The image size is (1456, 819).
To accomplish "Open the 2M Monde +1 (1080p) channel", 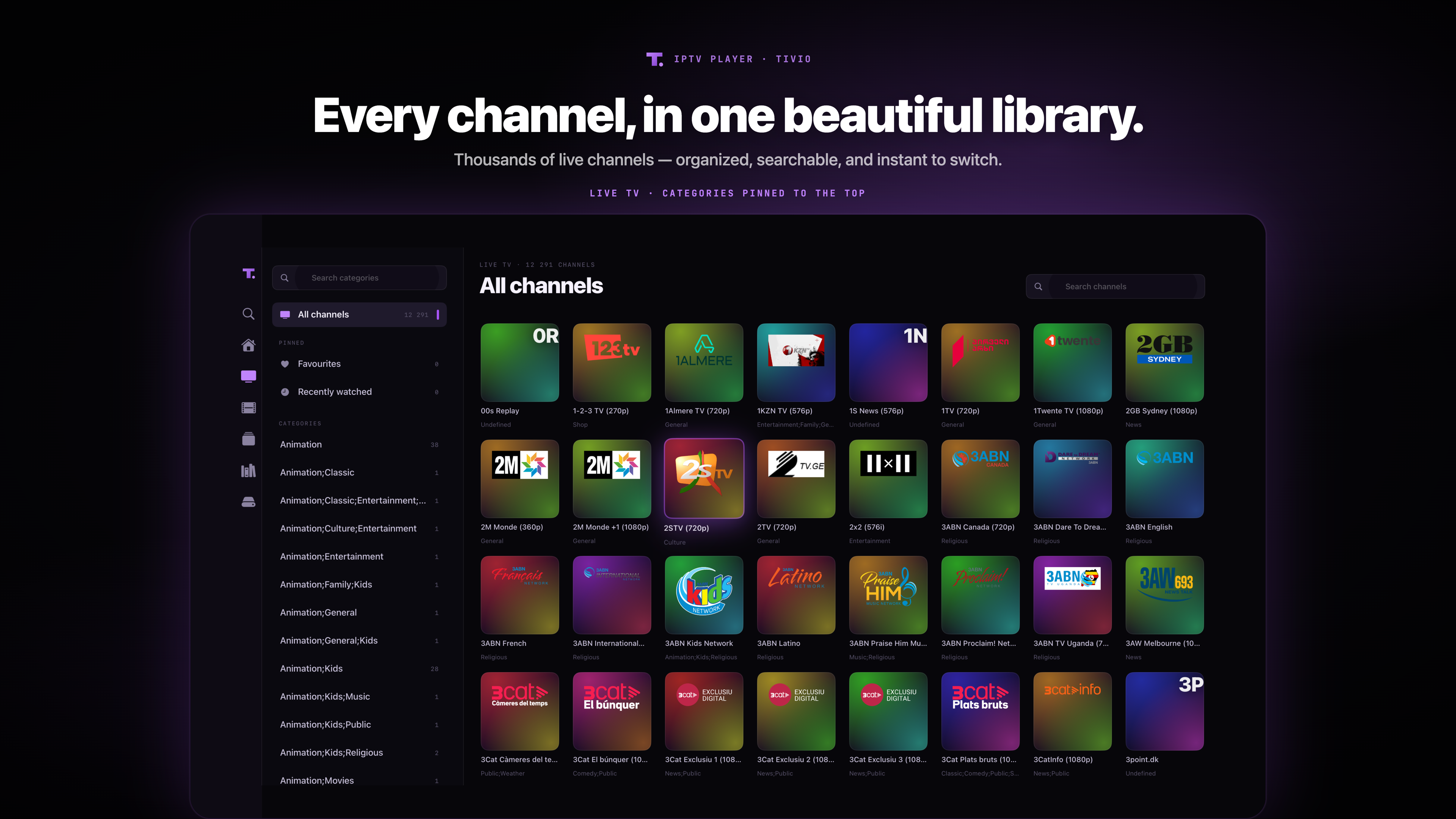I will coord(612,479).
